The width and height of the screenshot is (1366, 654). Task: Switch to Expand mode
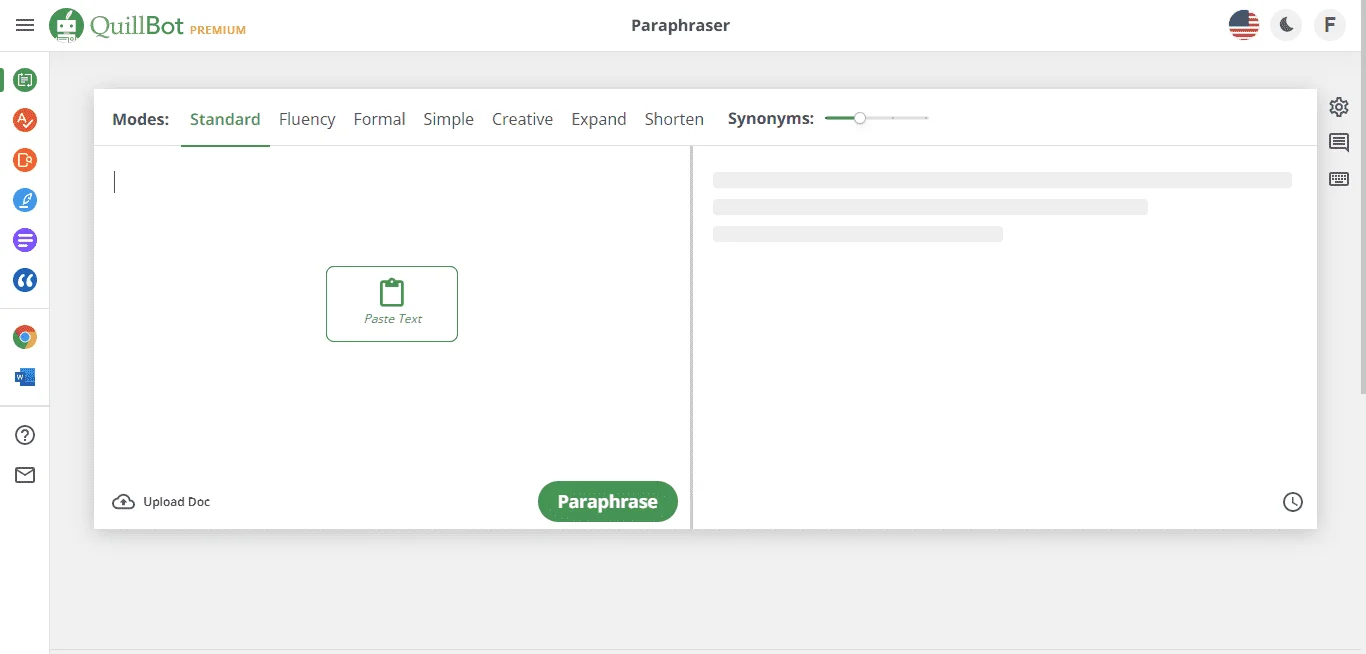point(599,119)
